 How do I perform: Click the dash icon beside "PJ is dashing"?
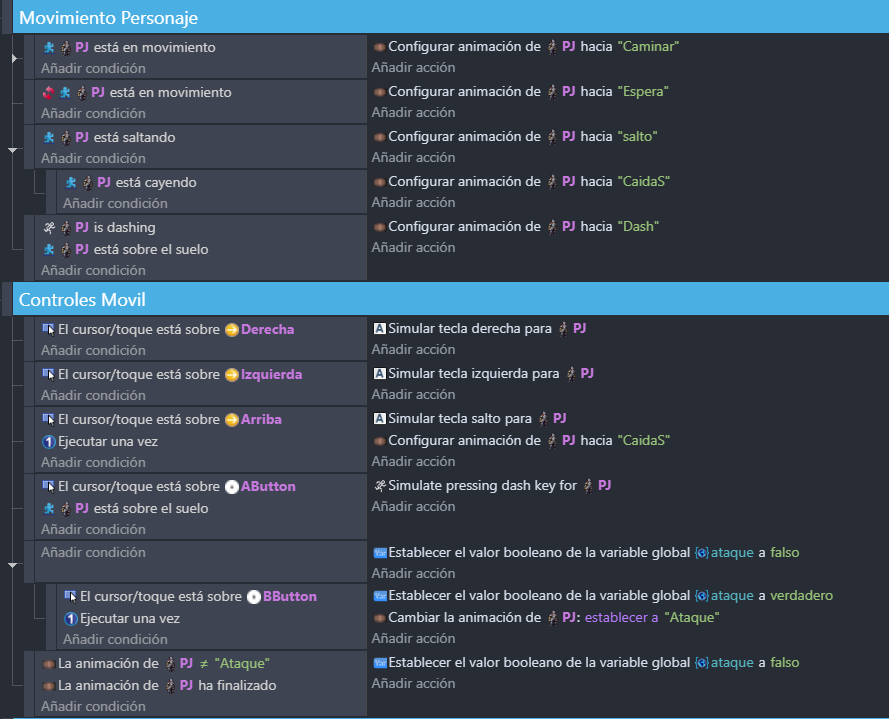[x=48, y=228]
